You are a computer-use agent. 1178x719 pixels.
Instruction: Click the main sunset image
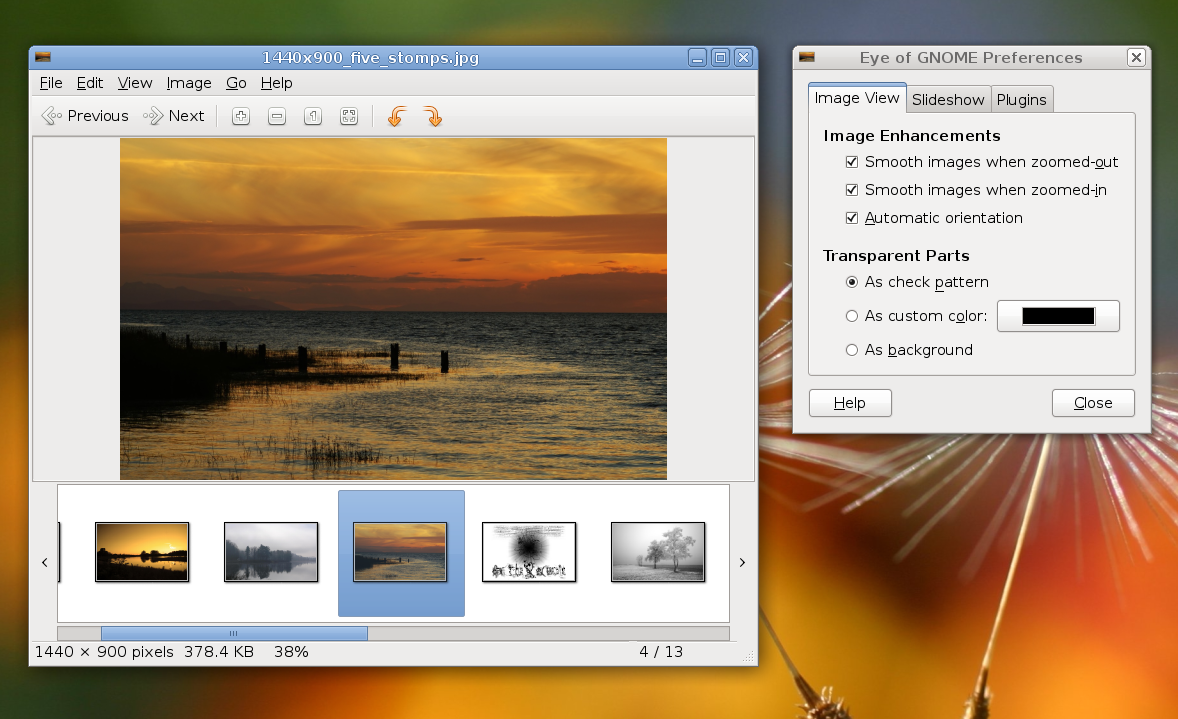(393, 309)
